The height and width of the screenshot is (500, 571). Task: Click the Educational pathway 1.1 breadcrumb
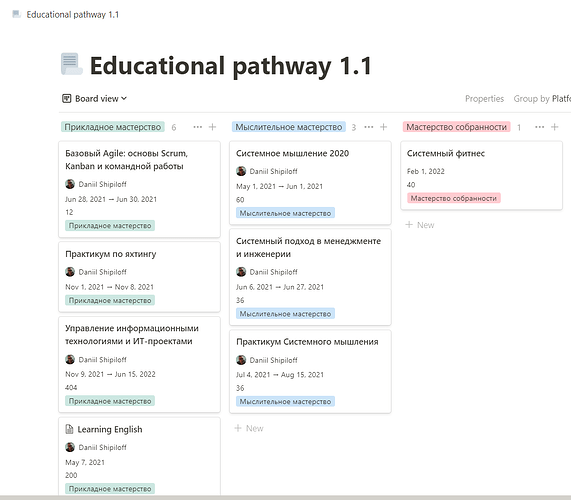click(72, 15)
